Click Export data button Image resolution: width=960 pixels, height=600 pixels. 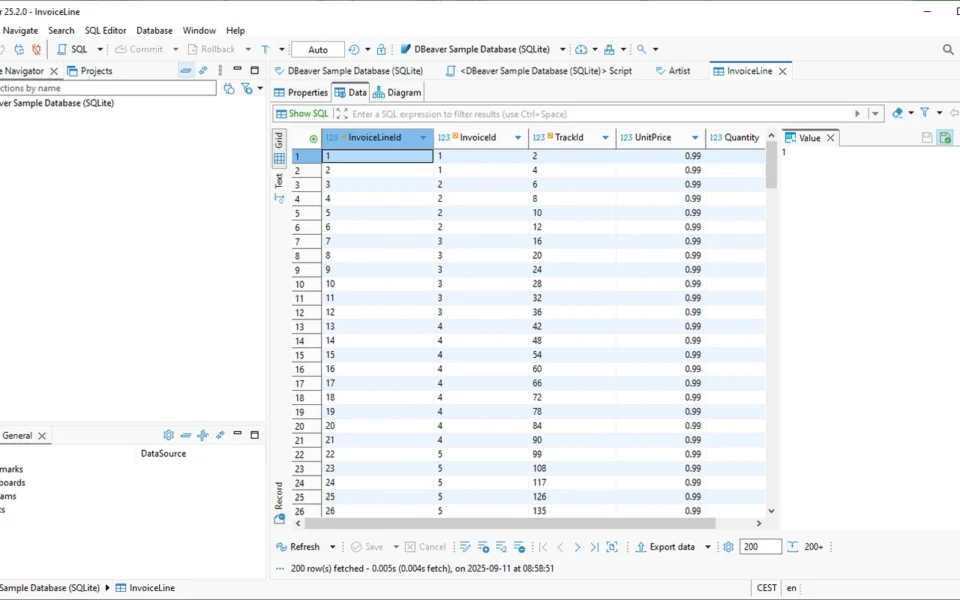666,547
